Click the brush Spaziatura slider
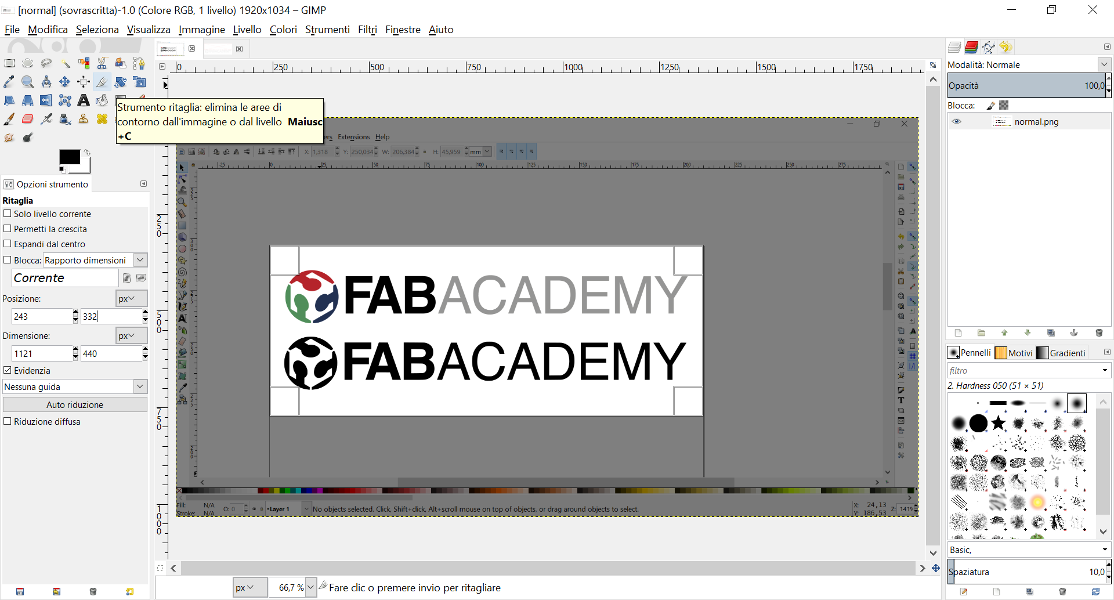 (x=1027, y=572)
